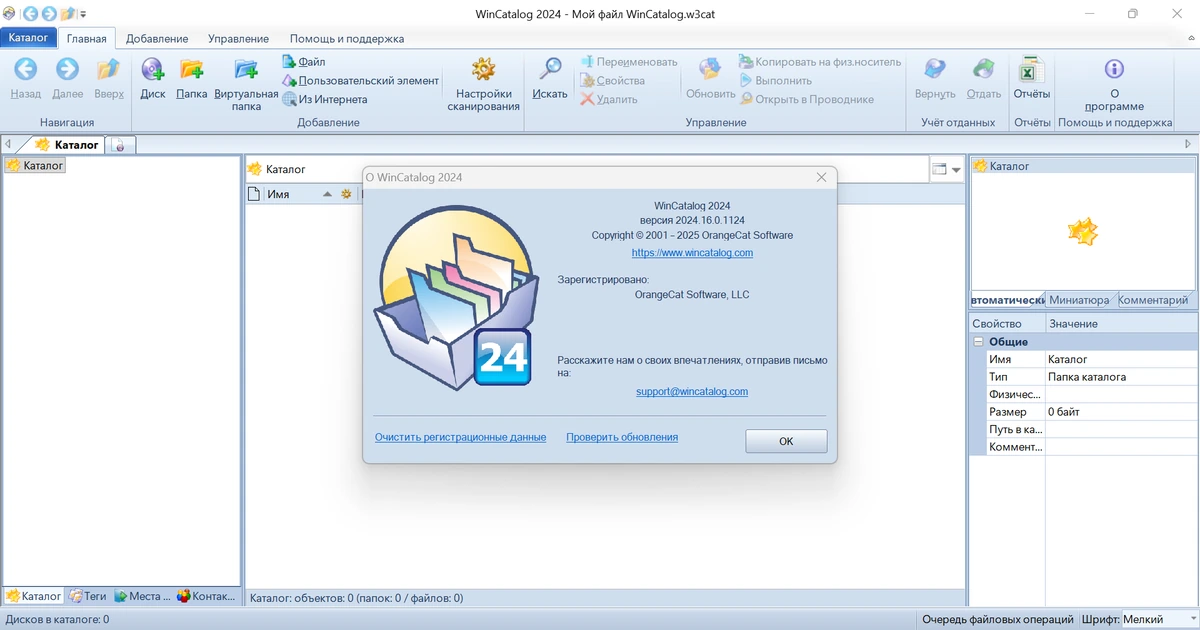Switch to the Главная ribbon tab

(x=87, y=38)
